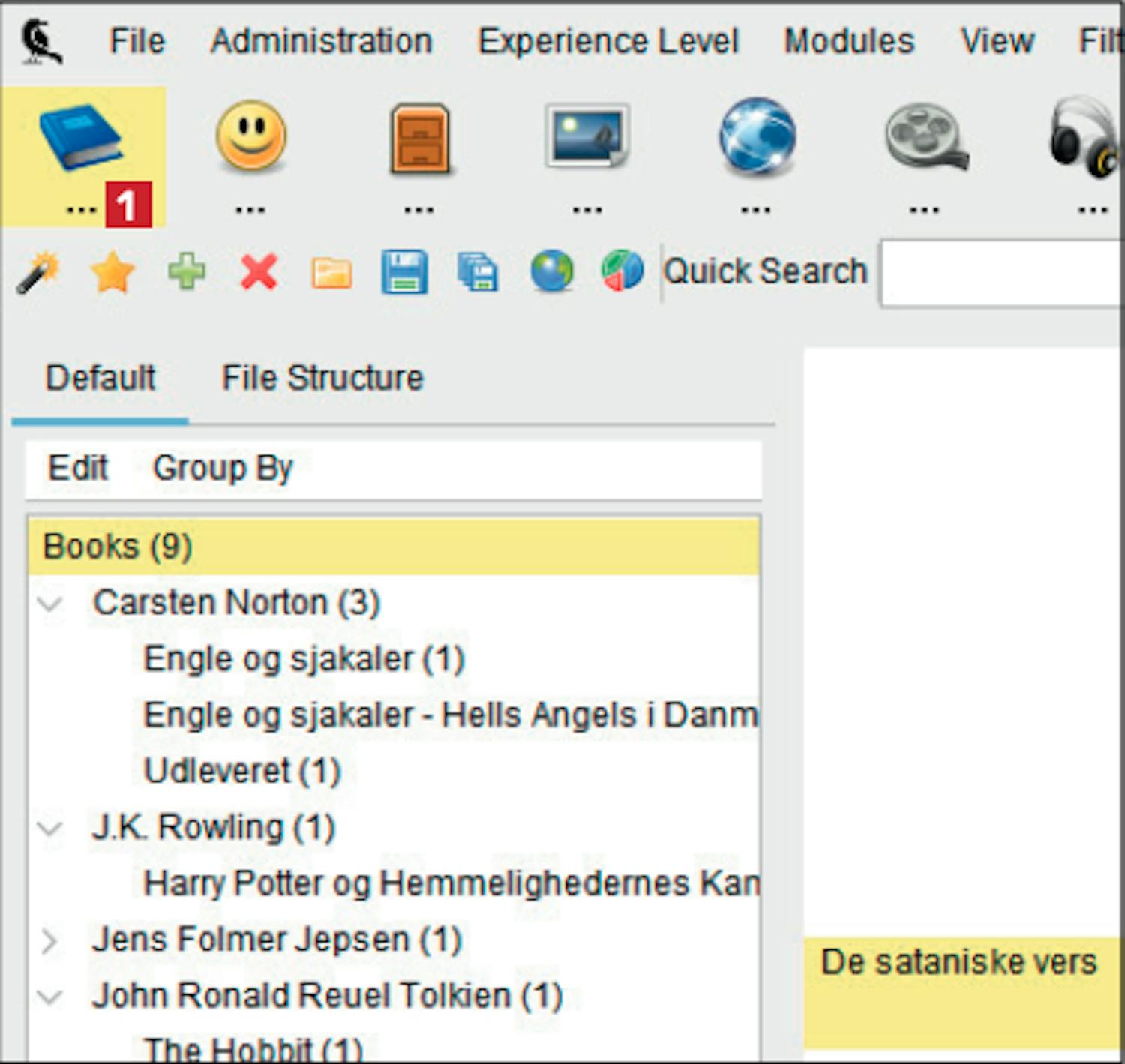
Task: Click the orange star toolbar icon
Action: (x=112, y=271)
